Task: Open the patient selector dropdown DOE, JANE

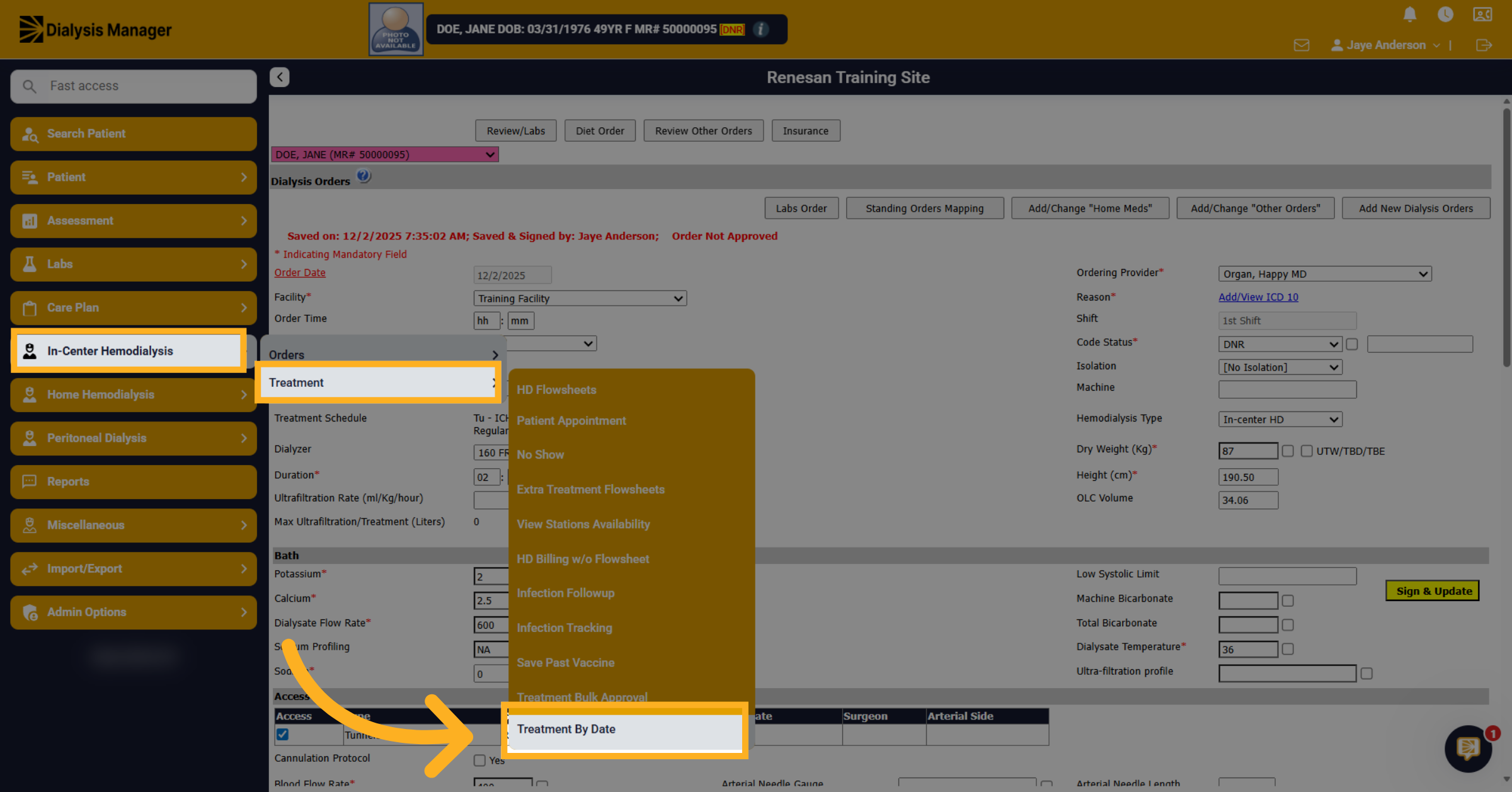Action: 385,154
